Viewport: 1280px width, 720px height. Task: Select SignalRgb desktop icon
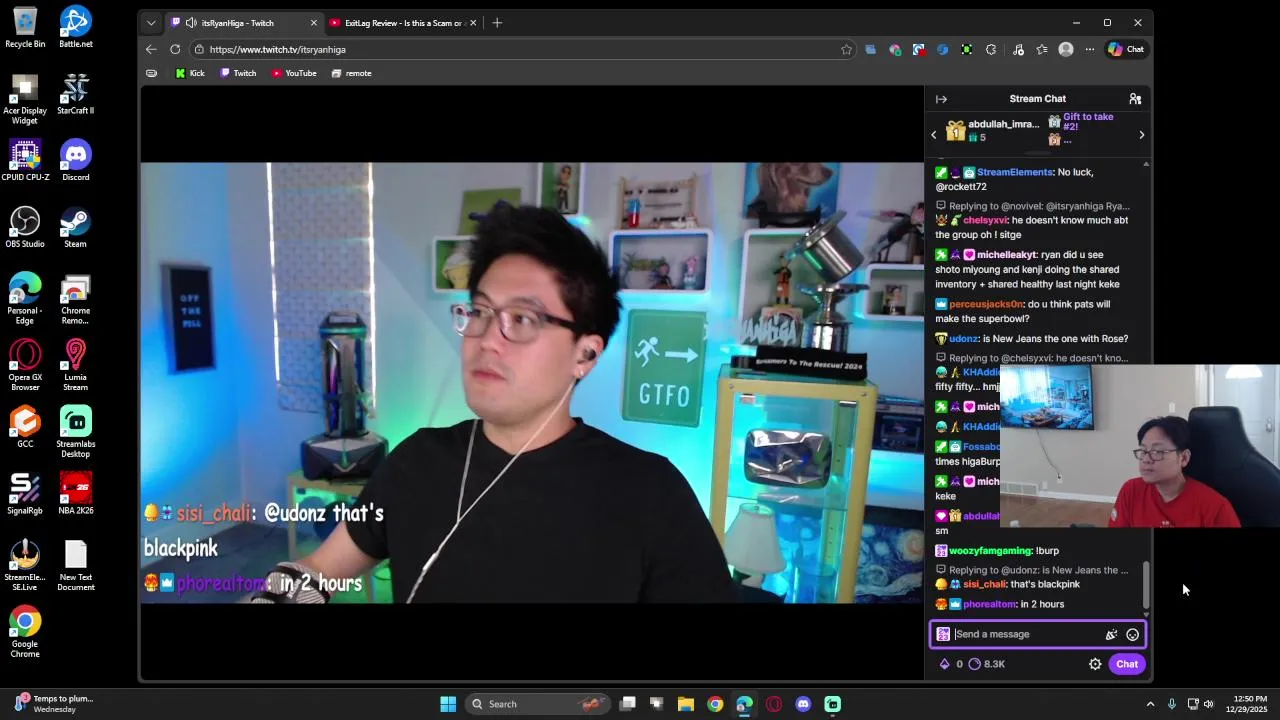tap(25, 494)
